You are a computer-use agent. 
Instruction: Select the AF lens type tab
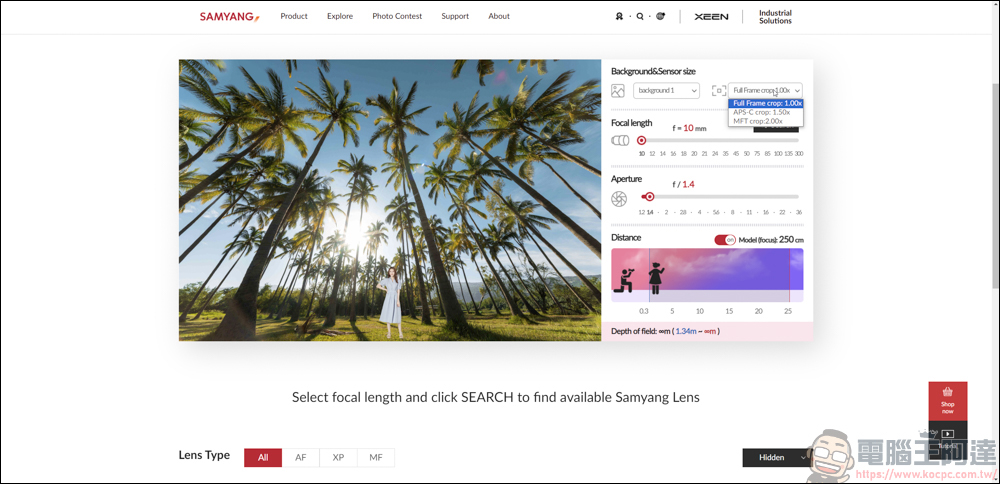coord(300,457)
